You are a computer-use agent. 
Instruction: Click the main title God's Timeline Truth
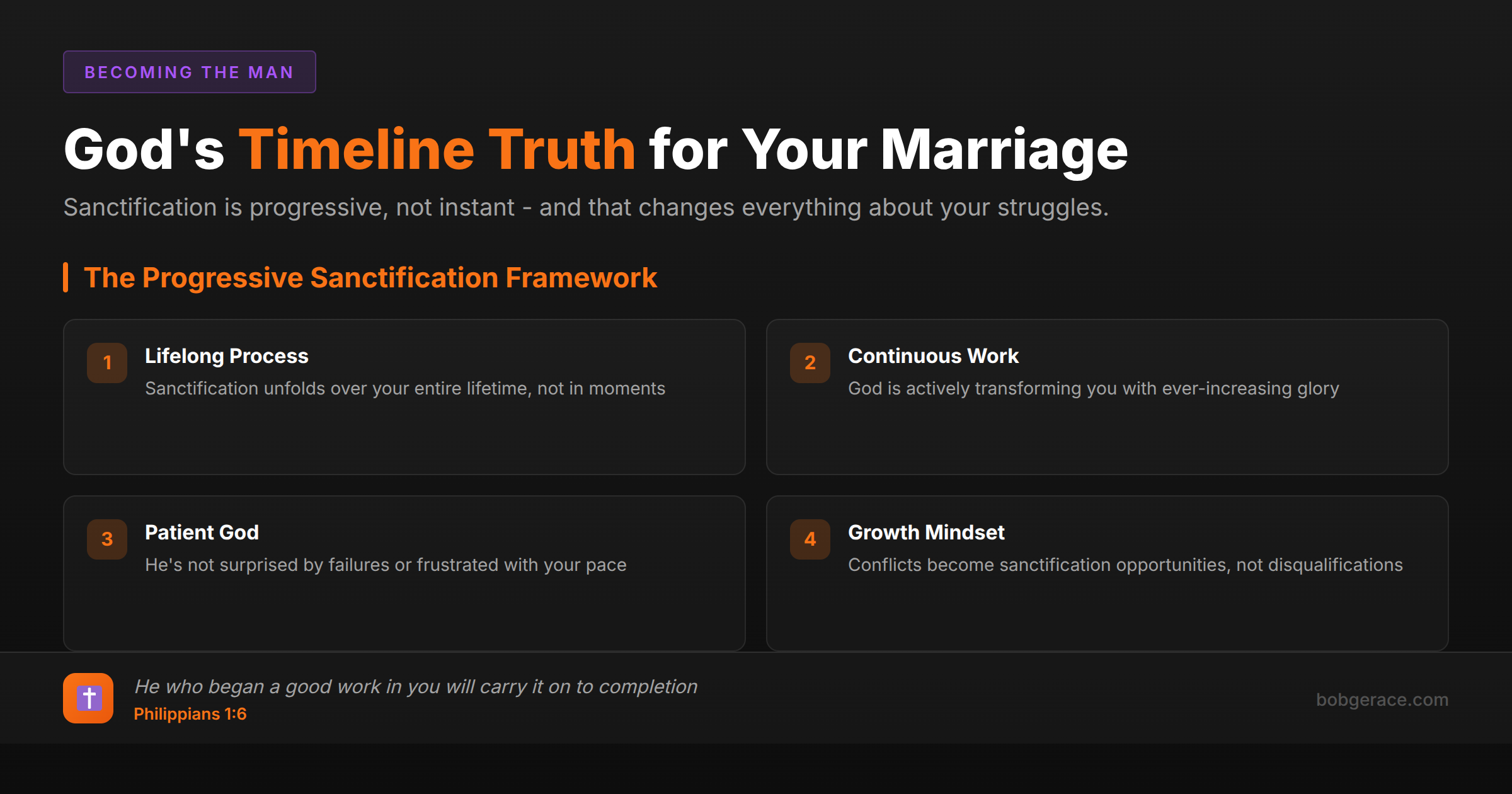click(595, 148)
